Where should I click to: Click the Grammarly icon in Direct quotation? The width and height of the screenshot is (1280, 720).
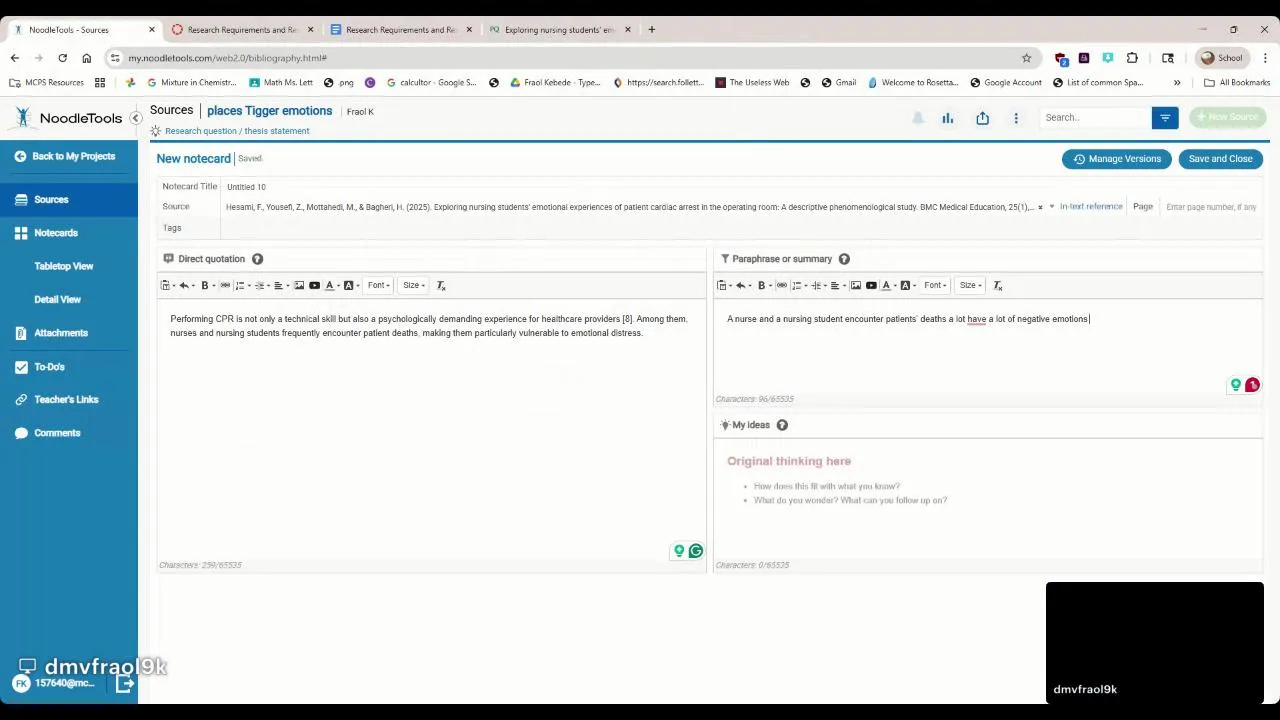[x=696, y=551]
